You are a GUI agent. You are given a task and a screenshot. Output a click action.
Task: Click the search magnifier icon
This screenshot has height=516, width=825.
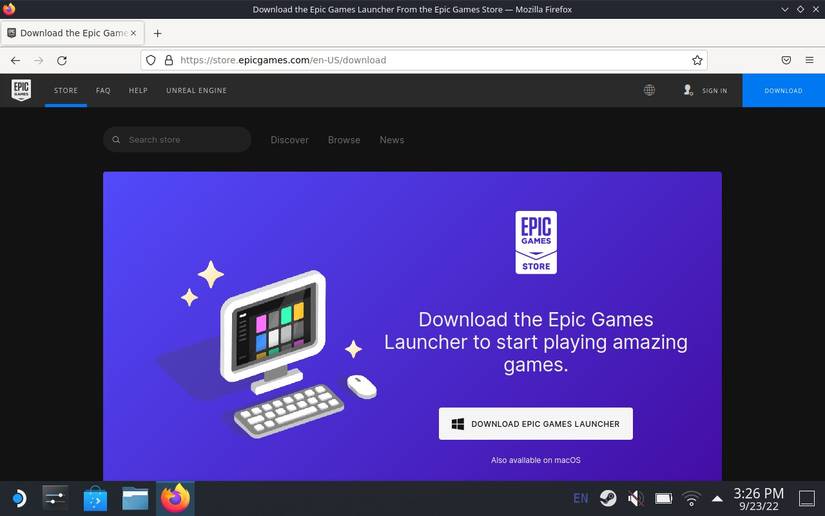click(x=116, y=140)
